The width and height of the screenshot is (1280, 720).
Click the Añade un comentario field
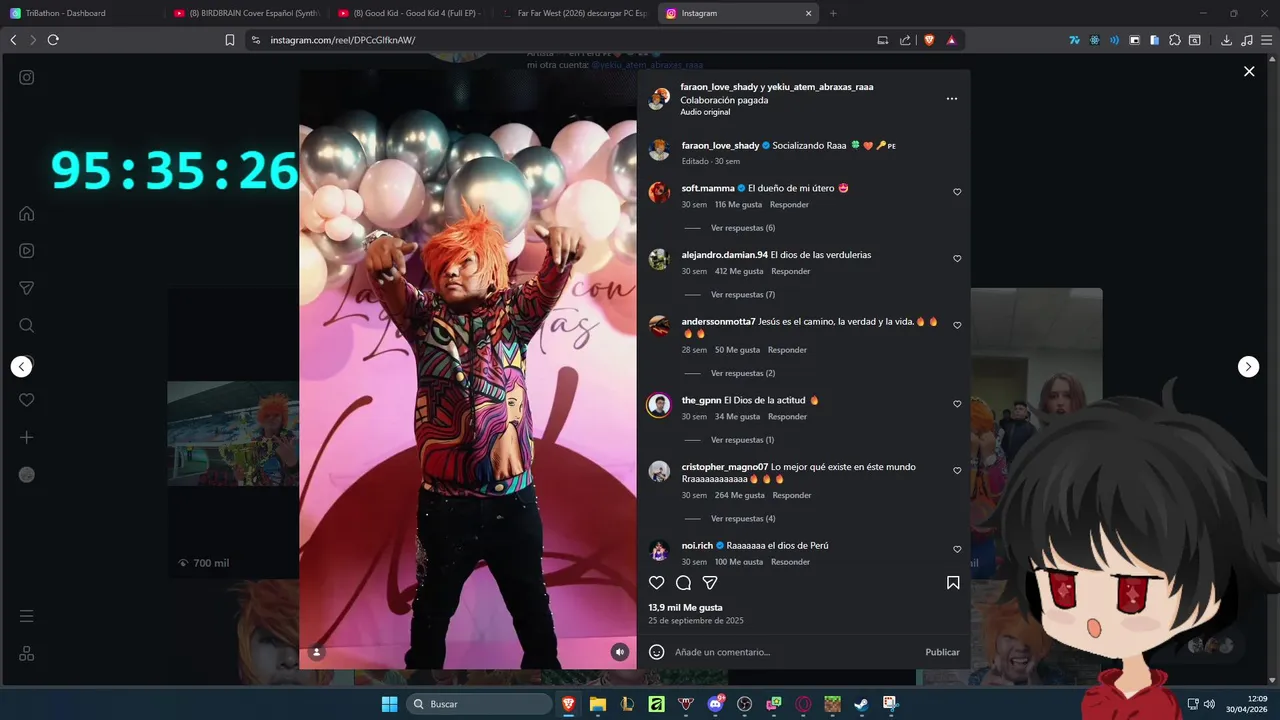pyautogui.click(x=795, y=652)
